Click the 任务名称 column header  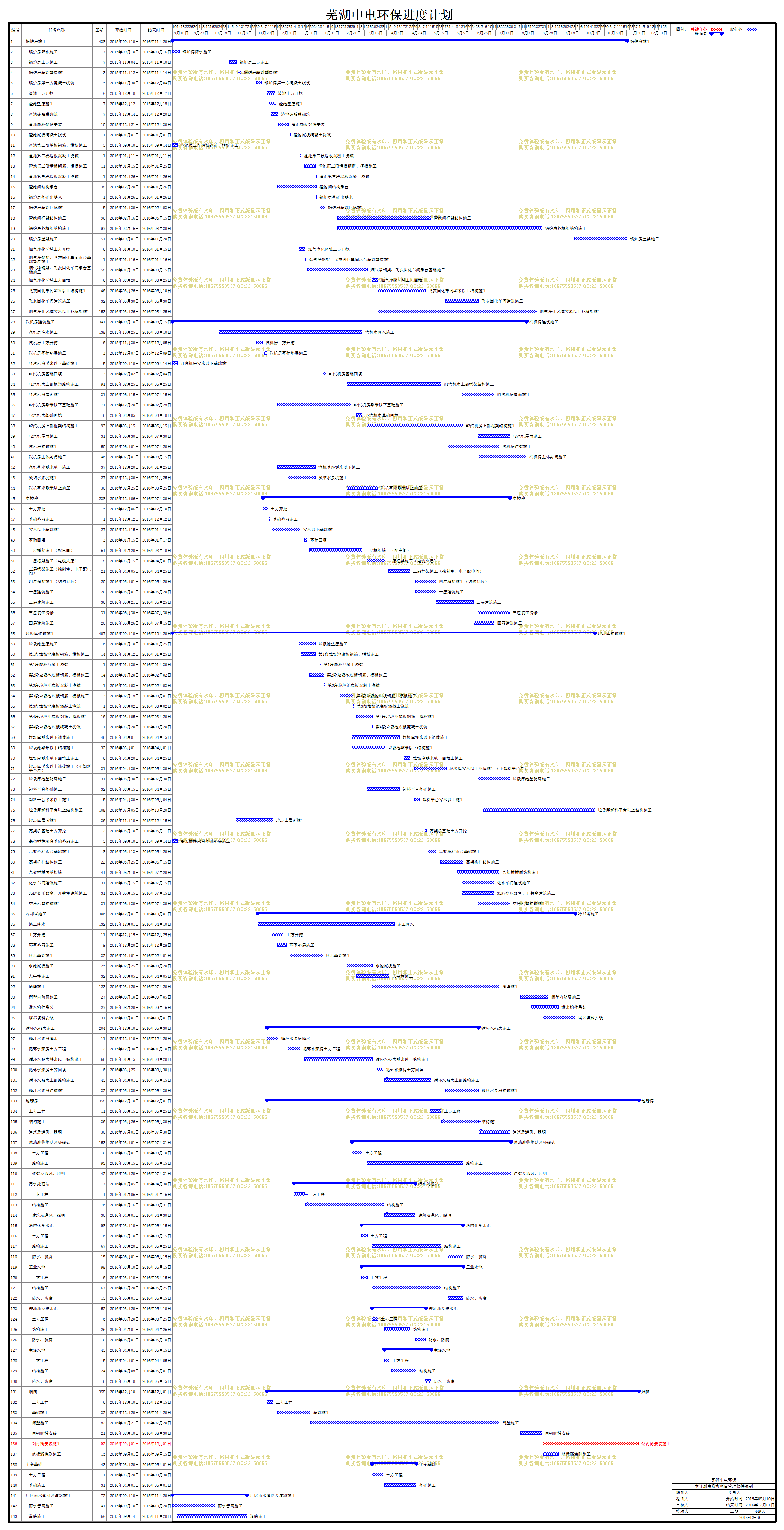click(x=57, y=30)
